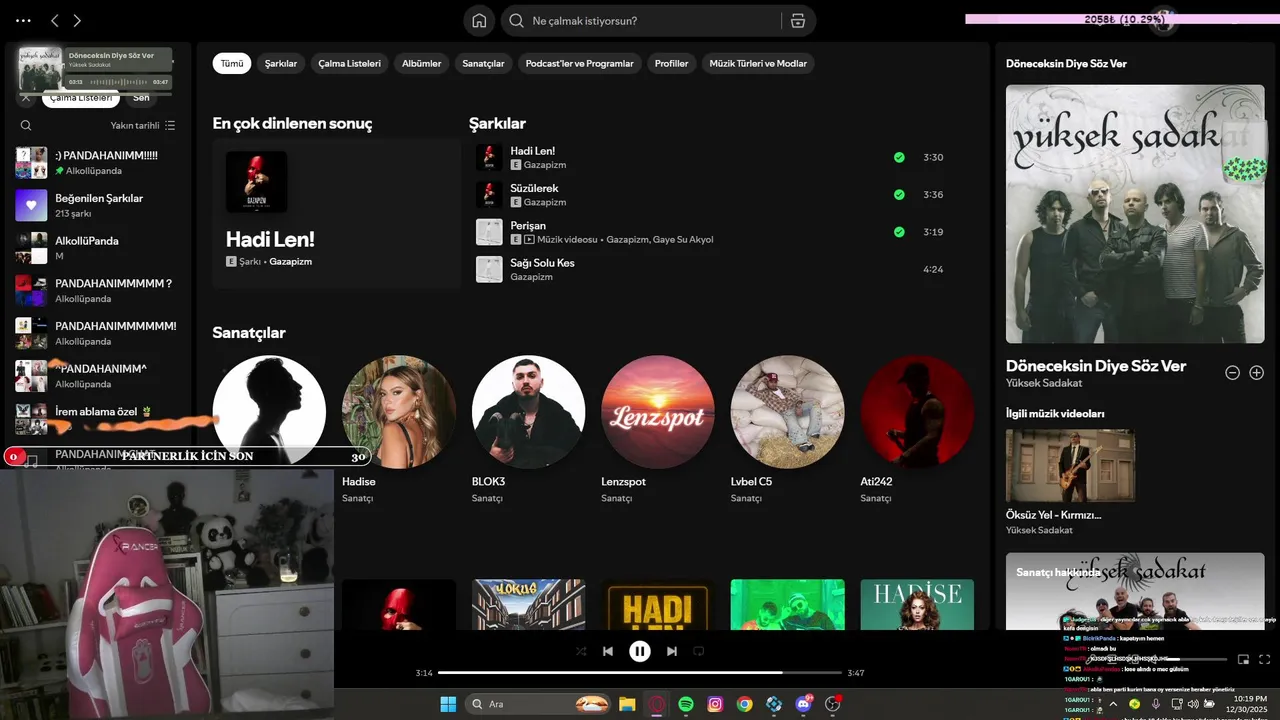
Task: Open the Windows Start menu
Action: tap(448, 704)
